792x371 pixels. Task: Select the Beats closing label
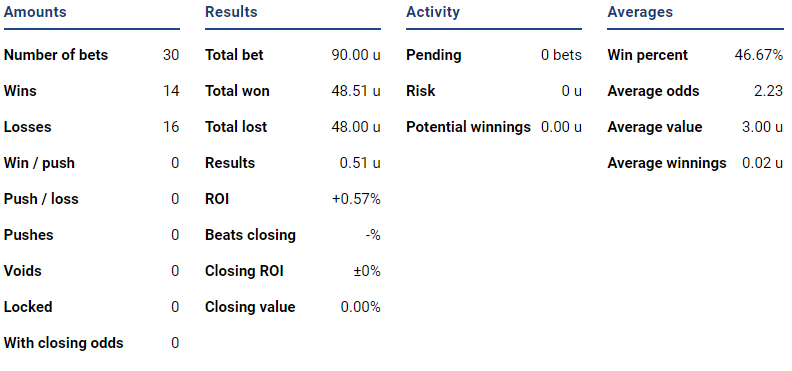click(x=250, y=235)
